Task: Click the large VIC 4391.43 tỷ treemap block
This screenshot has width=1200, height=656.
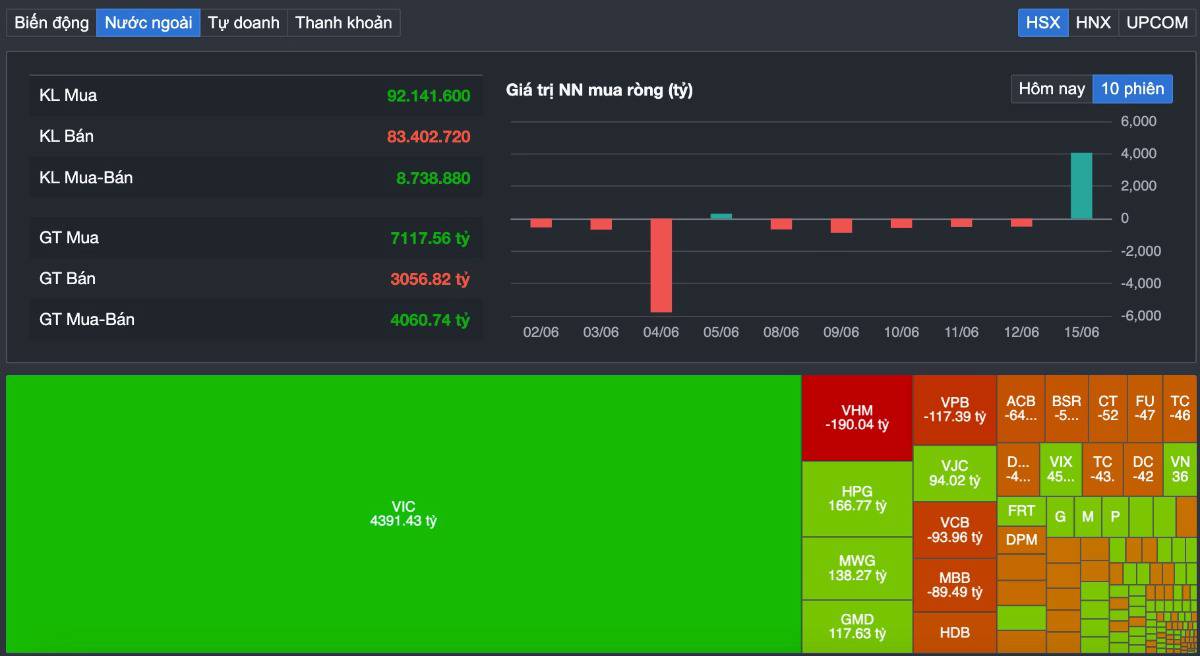Action: [x=403, y=514]
